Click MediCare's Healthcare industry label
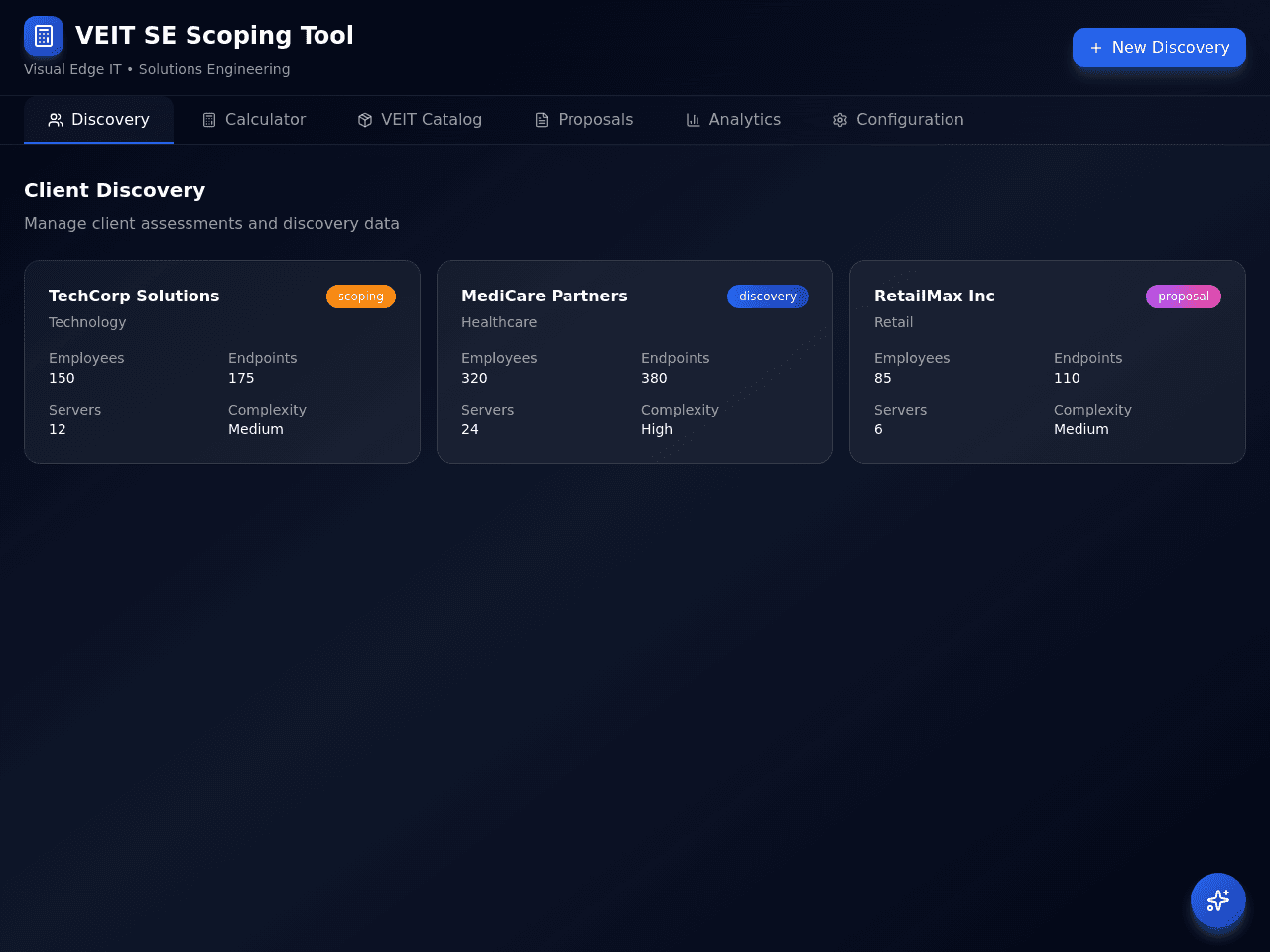This screenshot has height=952, width=1270. [x=499, y=322]
